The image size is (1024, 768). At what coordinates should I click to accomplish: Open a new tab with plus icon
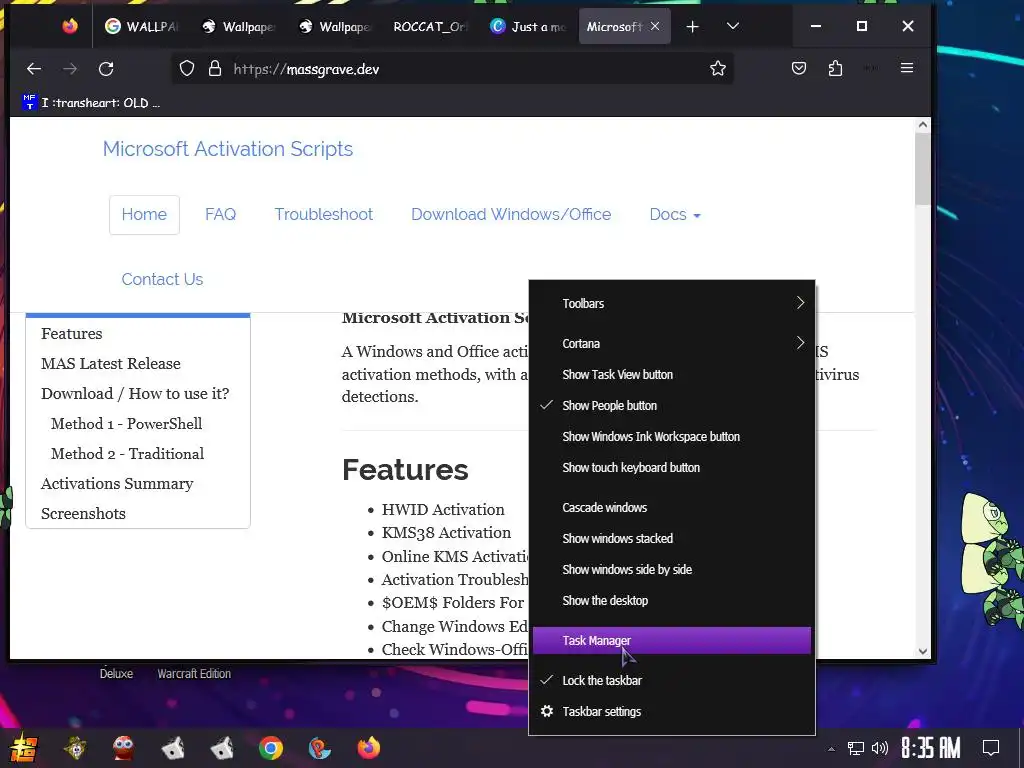[x=692, y=26]
